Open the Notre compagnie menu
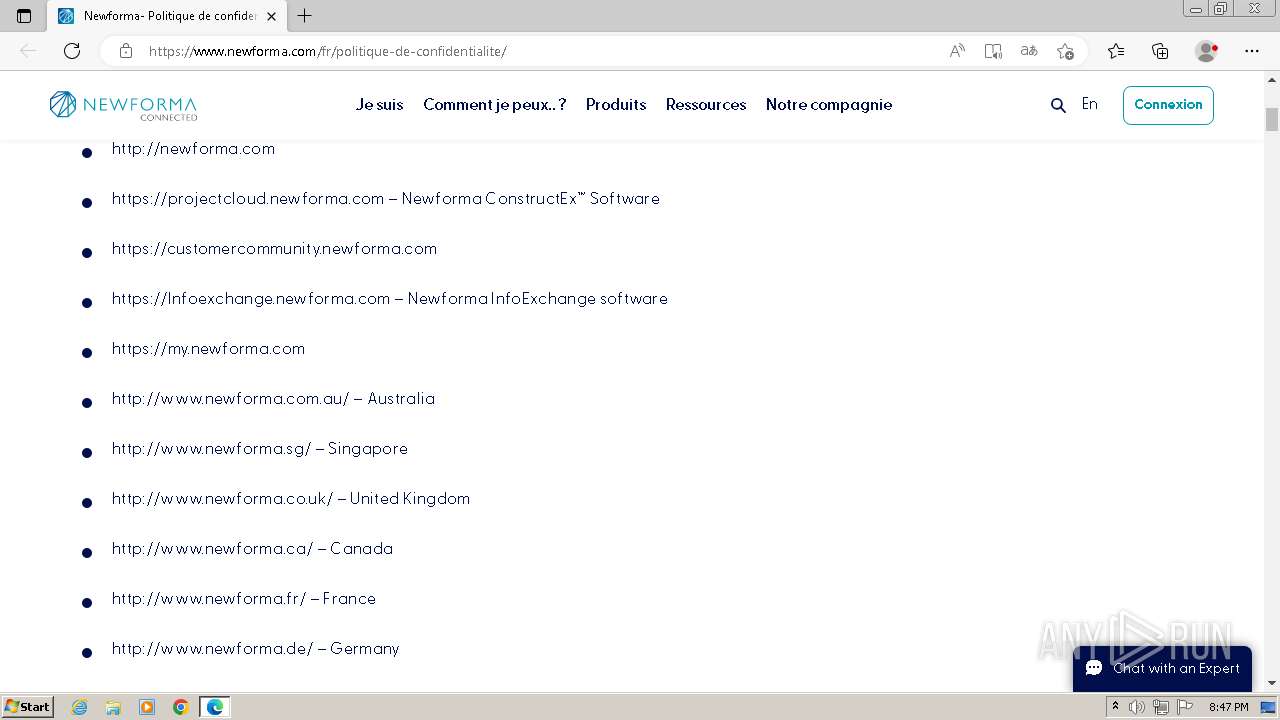Viewport: 1280px width, 720px height. (829, 105)
